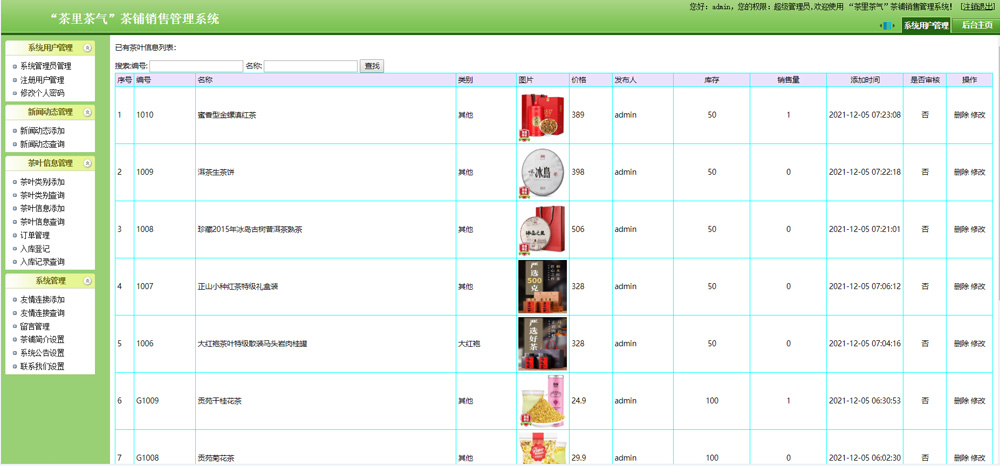Viewport: 1000px width, 466px height.
Task: Collapse the 新闻动态管理 panel arrow icon
Action: click(x=88, y=113)
